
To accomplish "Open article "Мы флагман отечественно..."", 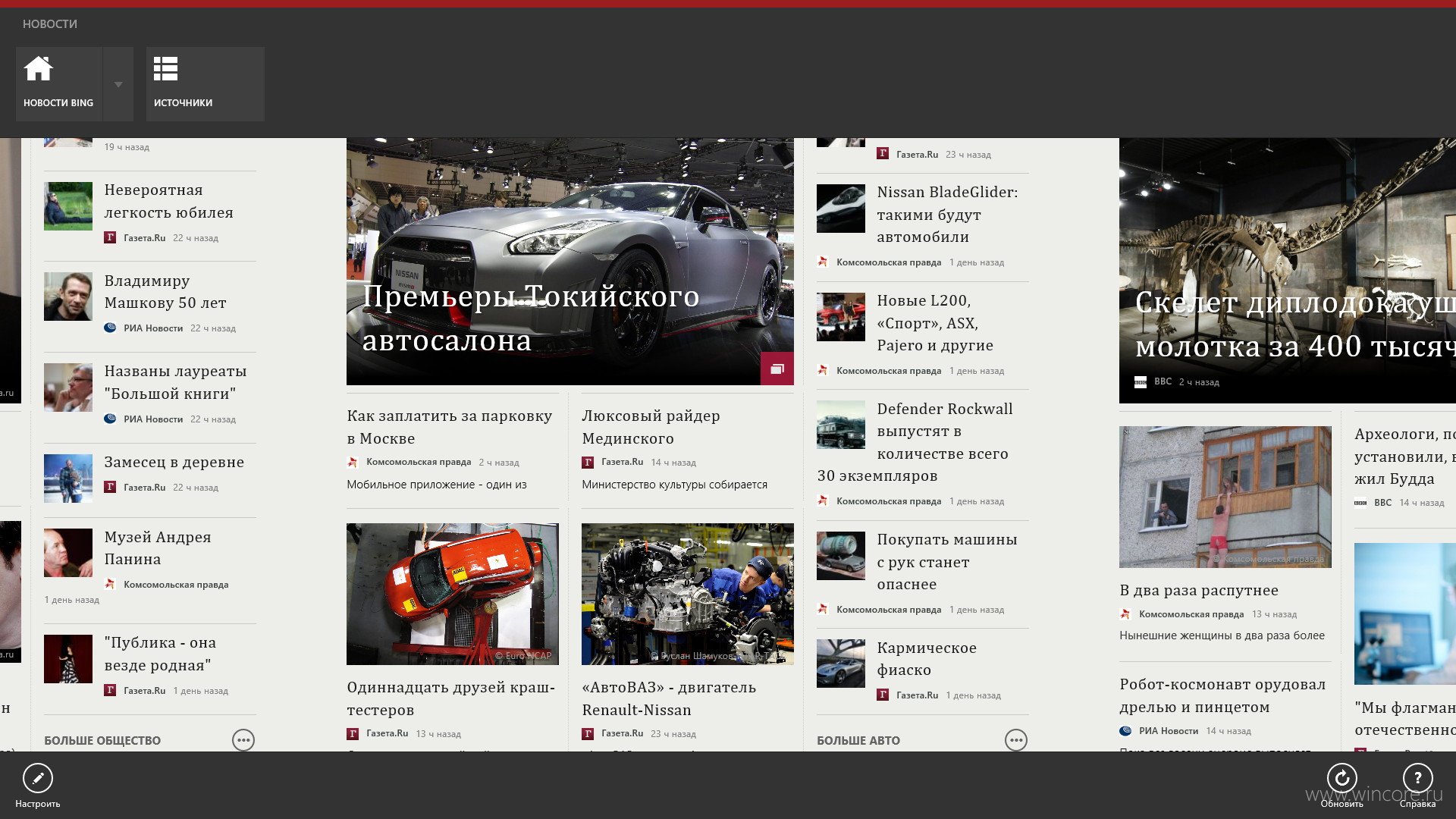I will (x=1404, y=718).
